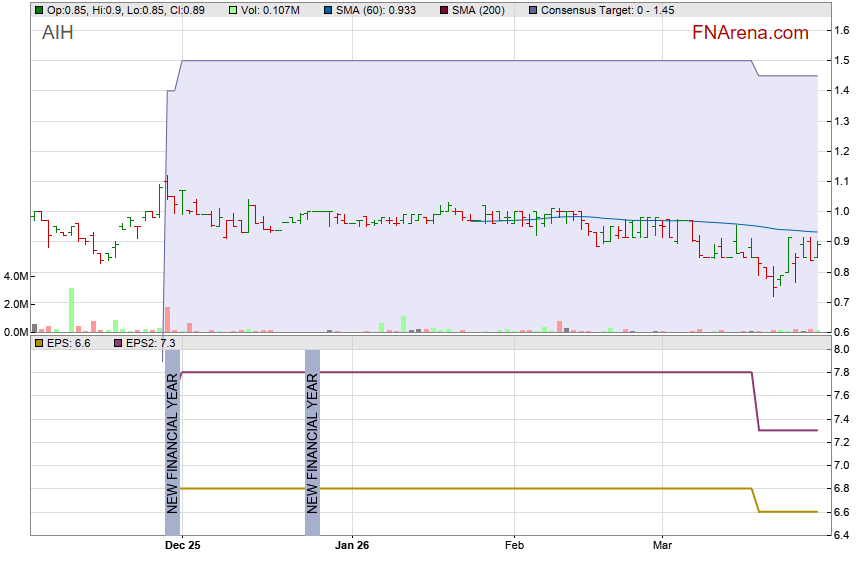This screenshot has height=566, width=859.
Task: Click the purple EPS2 legend swatch
Action: click(x=117, y=343)
